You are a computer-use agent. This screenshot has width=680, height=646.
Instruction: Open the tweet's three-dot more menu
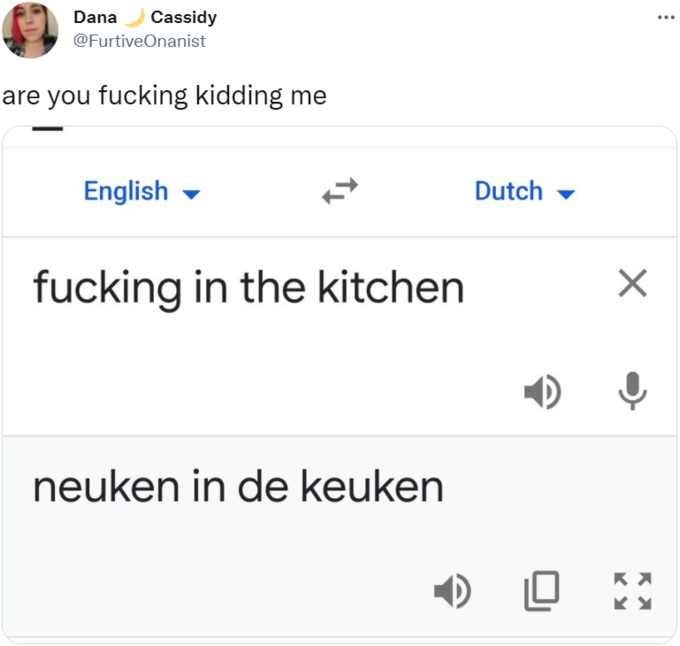pyautogui.click(x=665, y=18)
